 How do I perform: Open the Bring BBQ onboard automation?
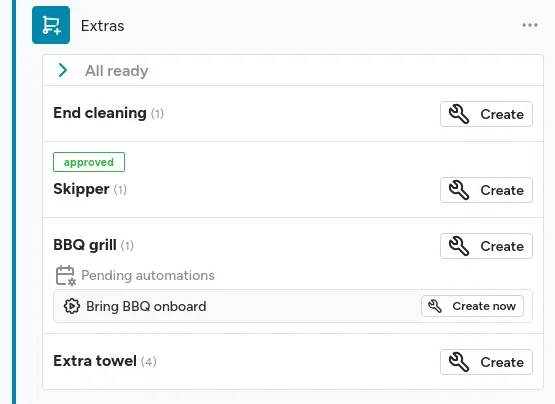pos(146,306)
